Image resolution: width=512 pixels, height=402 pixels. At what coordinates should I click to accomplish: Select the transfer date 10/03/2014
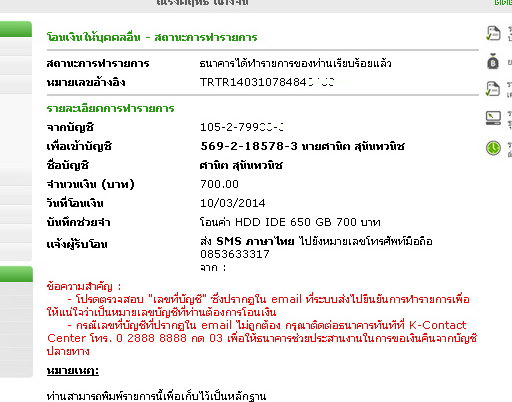233,203
